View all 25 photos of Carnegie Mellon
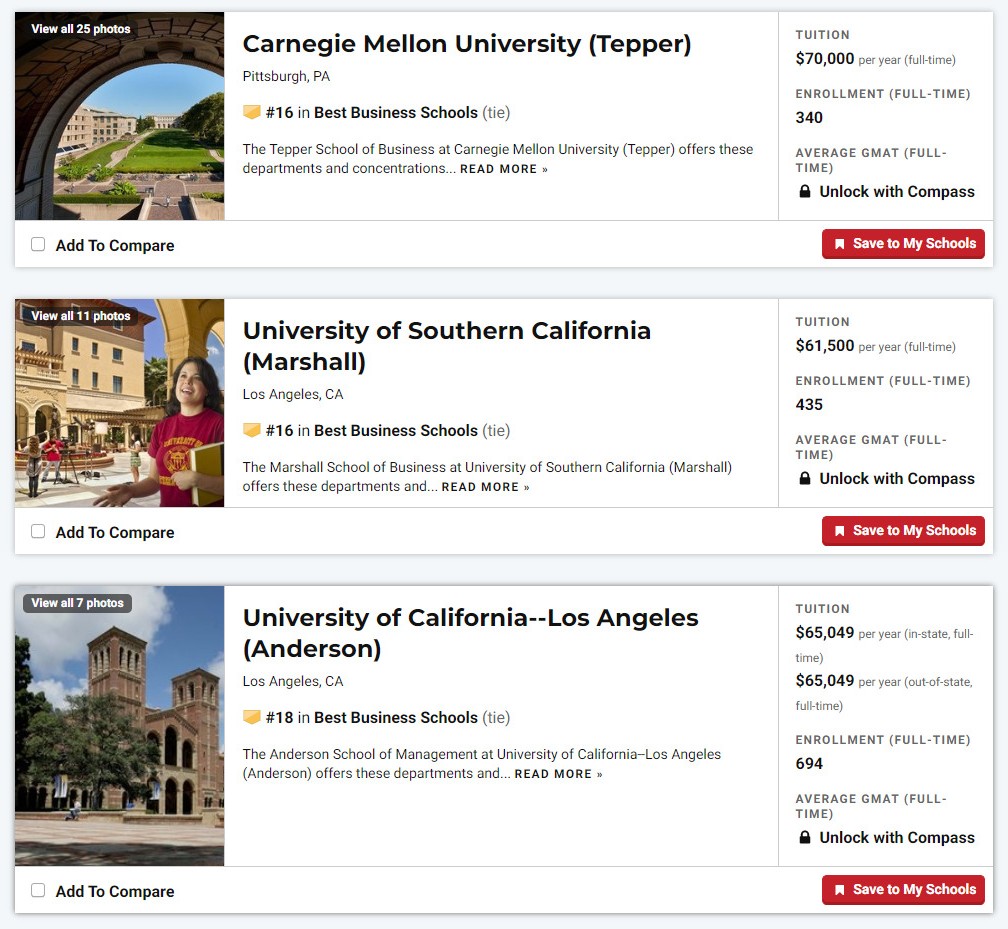The height and width of the screenshot is (929, 1008). tap(80, 29)
